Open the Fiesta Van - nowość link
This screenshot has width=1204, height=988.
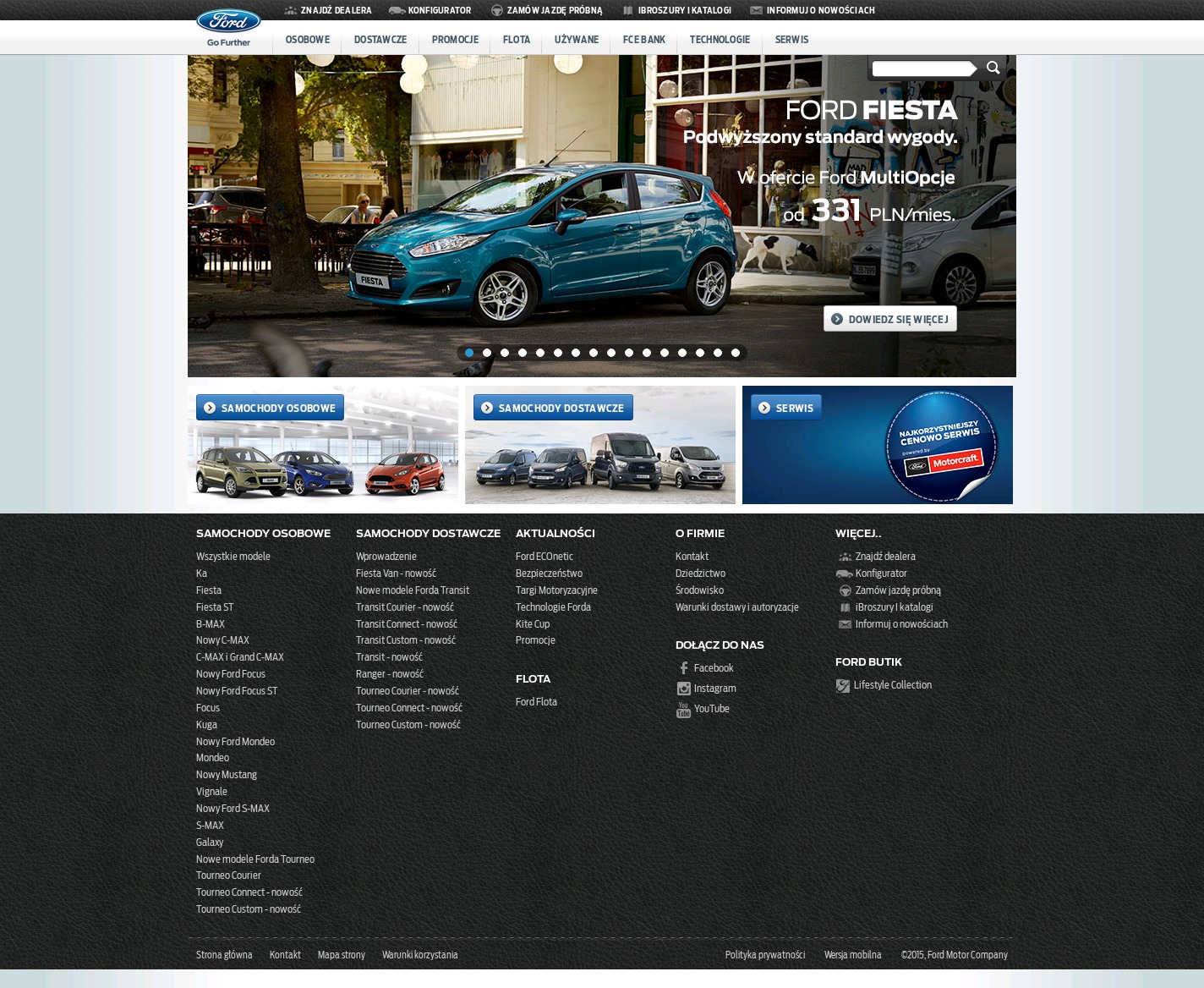pyautogui.click(x=396, y=574)
